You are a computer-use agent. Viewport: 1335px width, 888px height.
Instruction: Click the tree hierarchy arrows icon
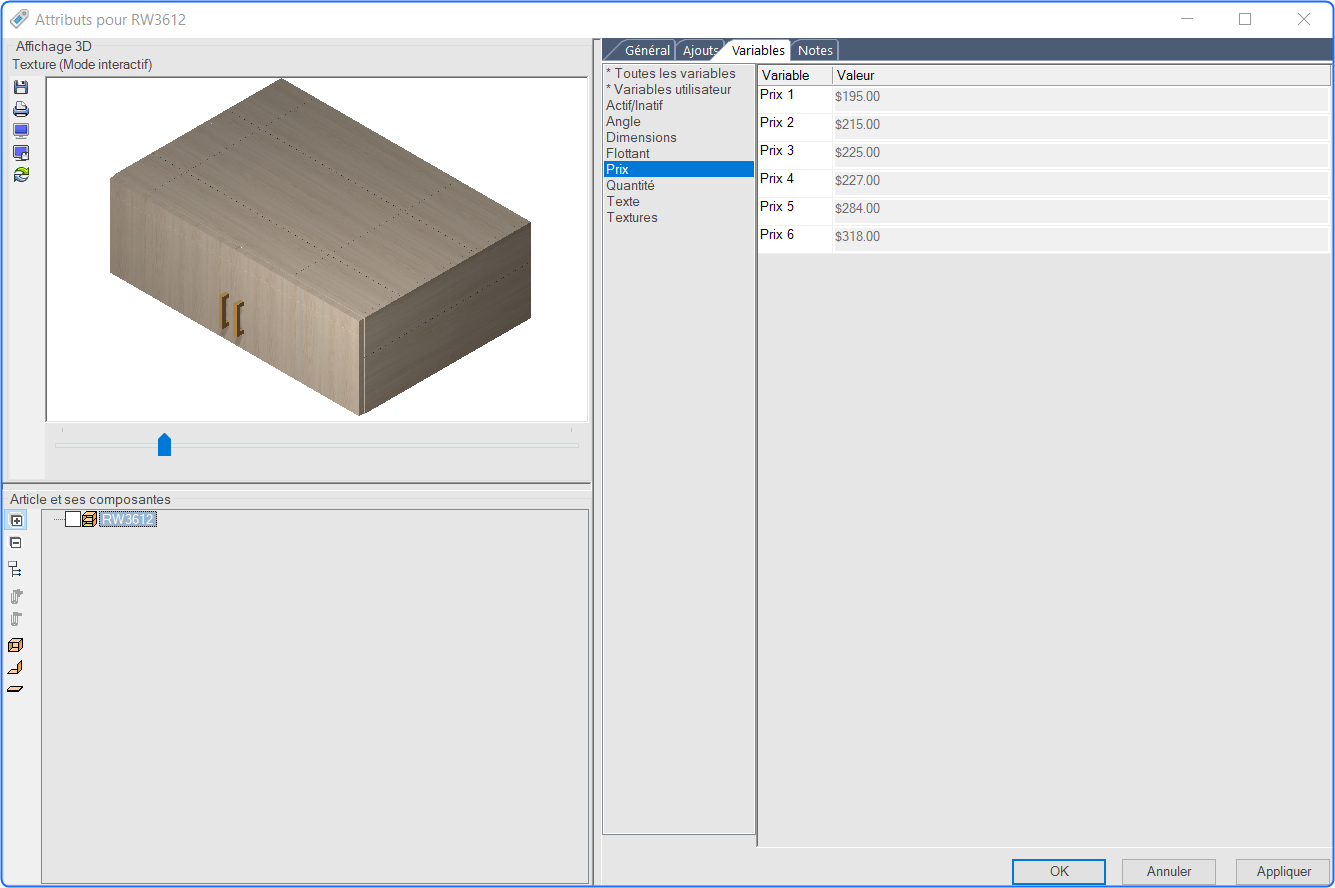[x=15, y=569]
